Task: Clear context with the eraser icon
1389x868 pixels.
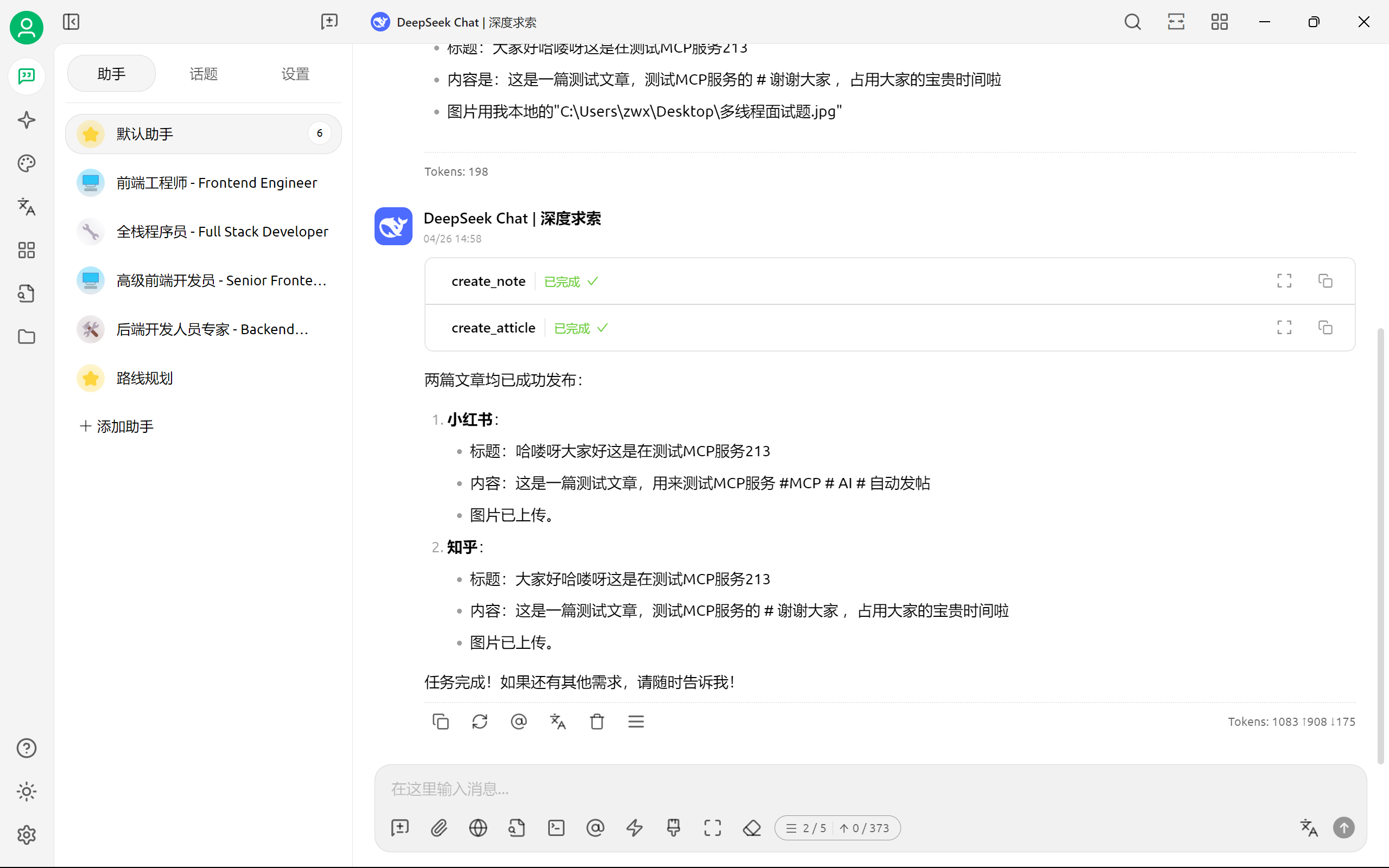Action: click(x=752, y=828)
